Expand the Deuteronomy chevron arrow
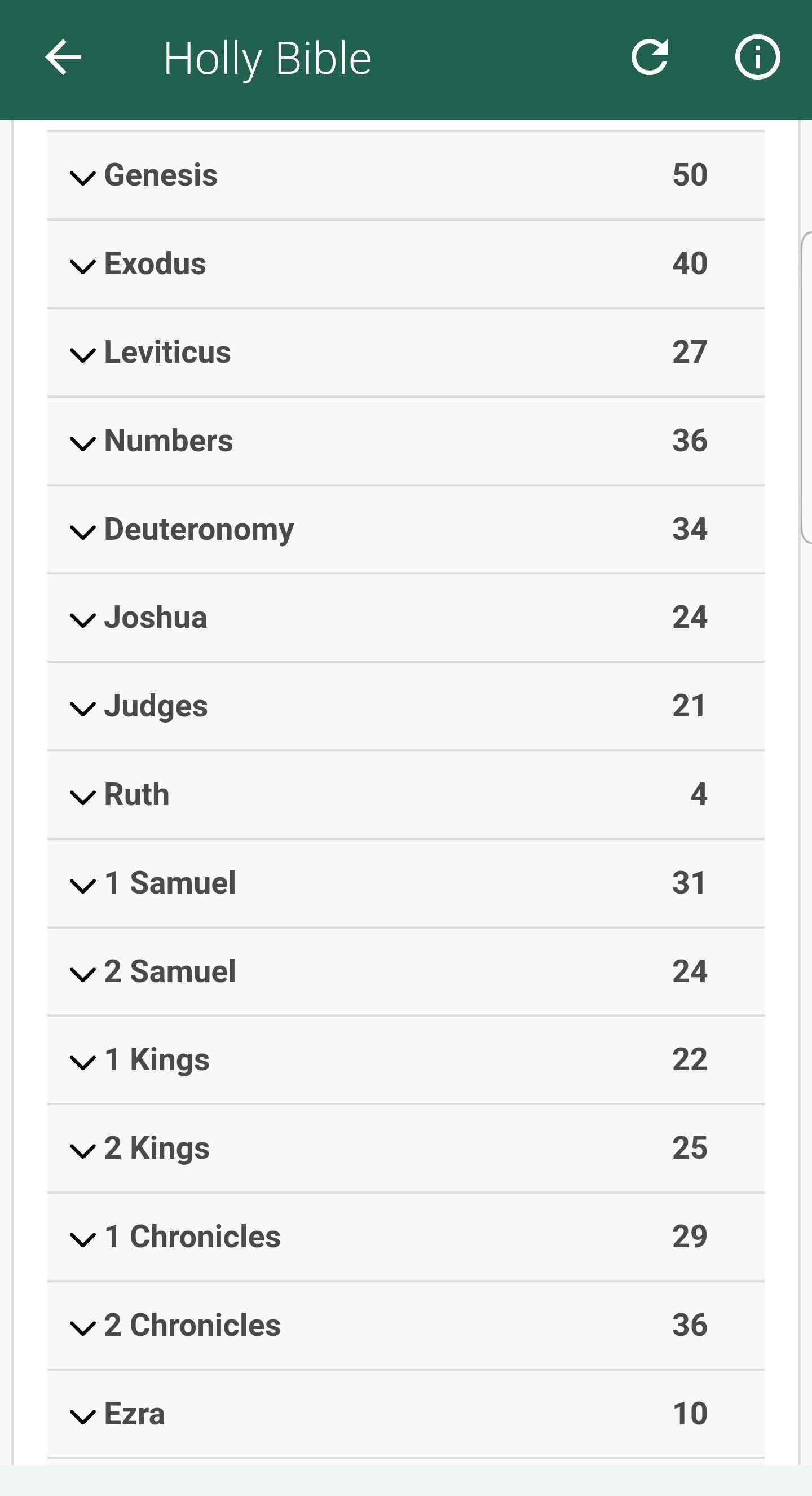The height and width of the screenshot is (1496, 812). [82, 532]
